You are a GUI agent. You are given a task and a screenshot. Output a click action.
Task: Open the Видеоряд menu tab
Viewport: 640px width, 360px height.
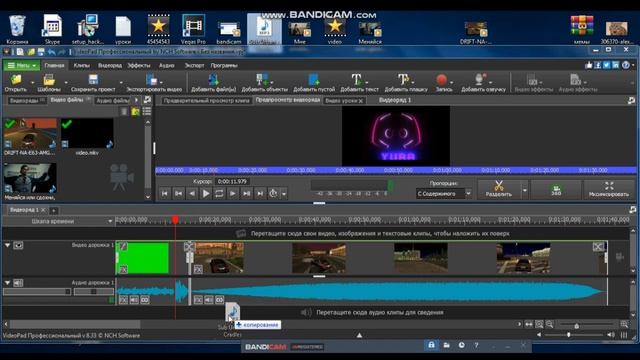click(109, 65)
